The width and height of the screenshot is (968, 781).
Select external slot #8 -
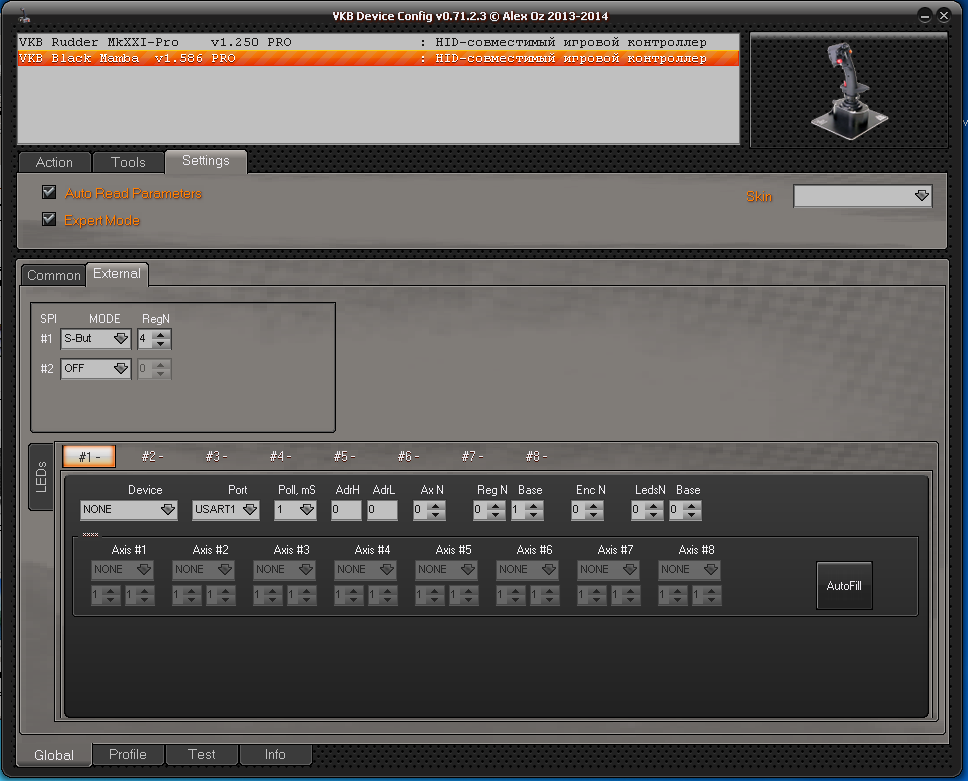click(536, 456)
